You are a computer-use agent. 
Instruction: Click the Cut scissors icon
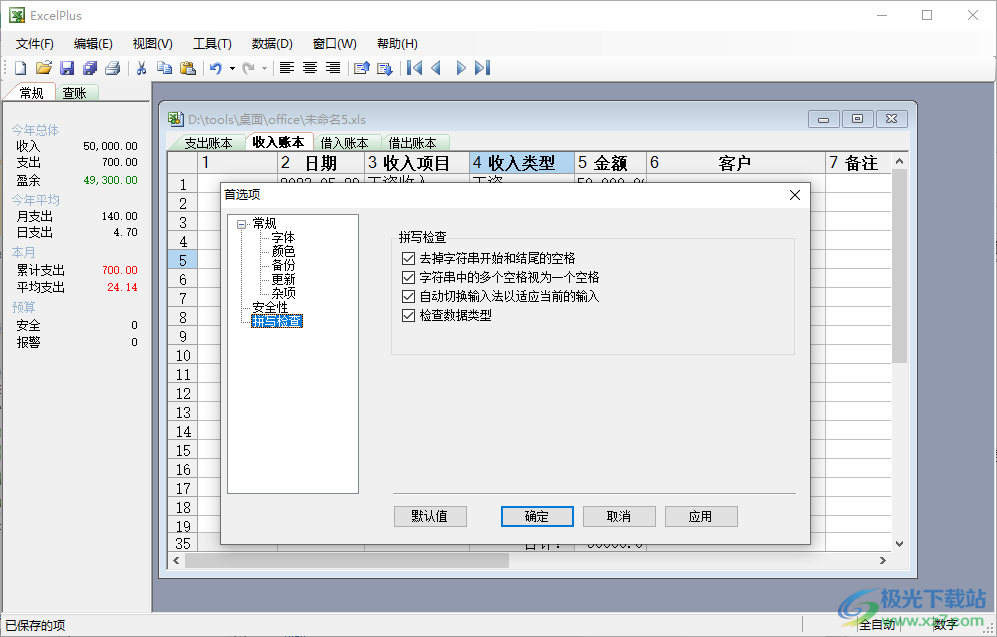point(141,68)
